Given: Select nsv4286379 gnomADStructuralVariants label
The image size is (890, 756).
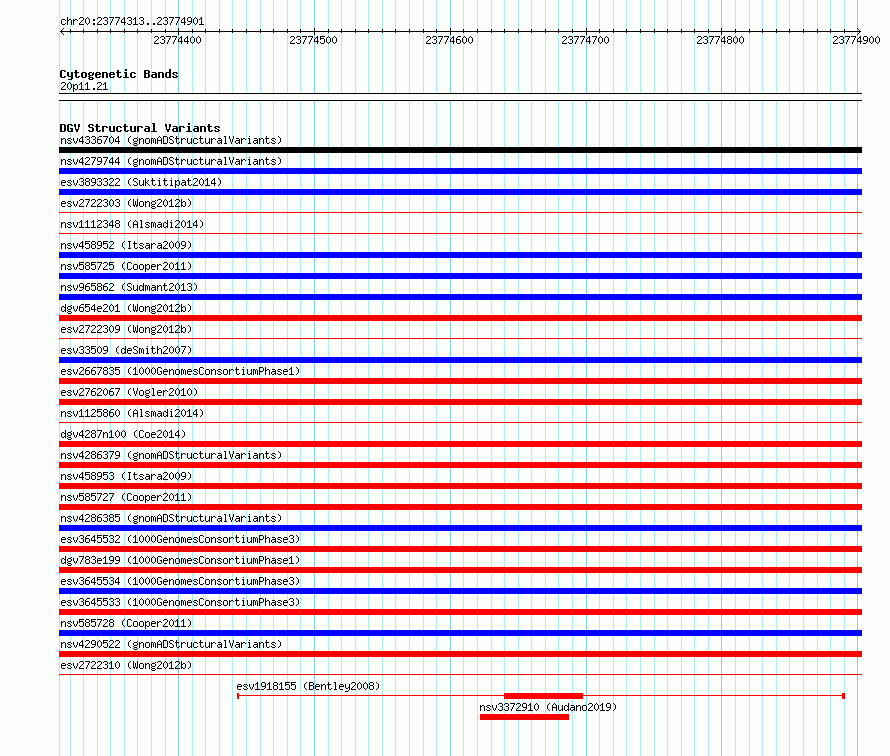Looking at the screenshot, I should pos(171,455).
